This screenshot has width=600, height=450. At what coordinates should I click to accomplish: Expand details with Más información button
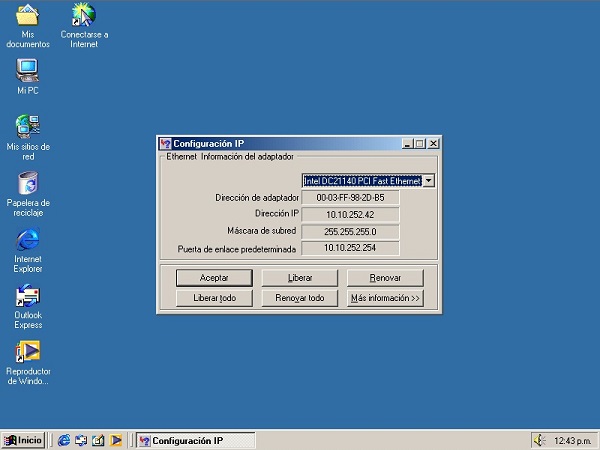click(385, 298)
